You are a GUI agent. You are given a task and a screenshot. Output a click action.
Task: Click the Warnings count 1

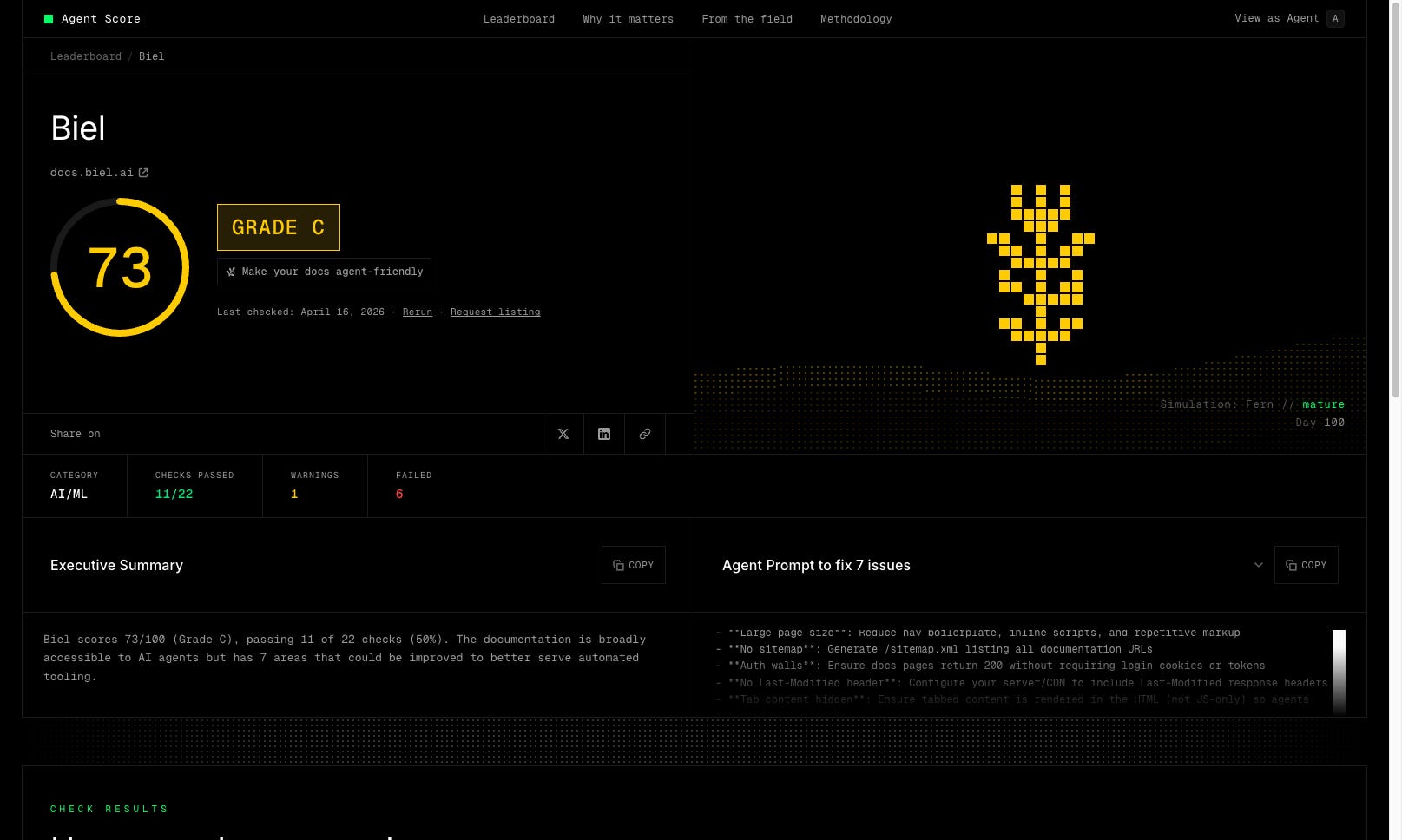tap(294, 494)
